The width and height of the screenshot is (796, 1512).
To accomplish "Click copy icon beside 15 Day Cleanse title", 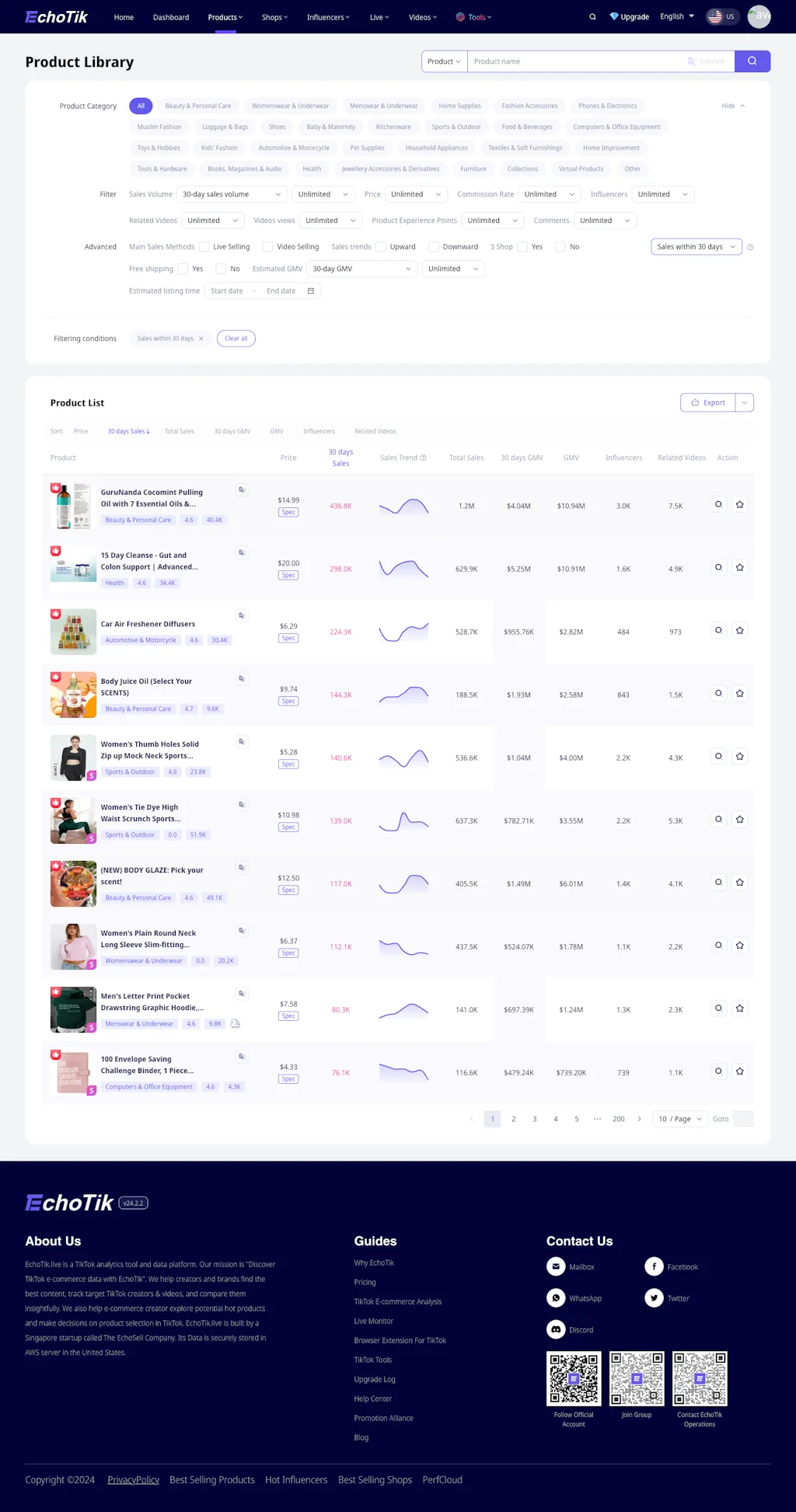I will [x=242, y=553].
